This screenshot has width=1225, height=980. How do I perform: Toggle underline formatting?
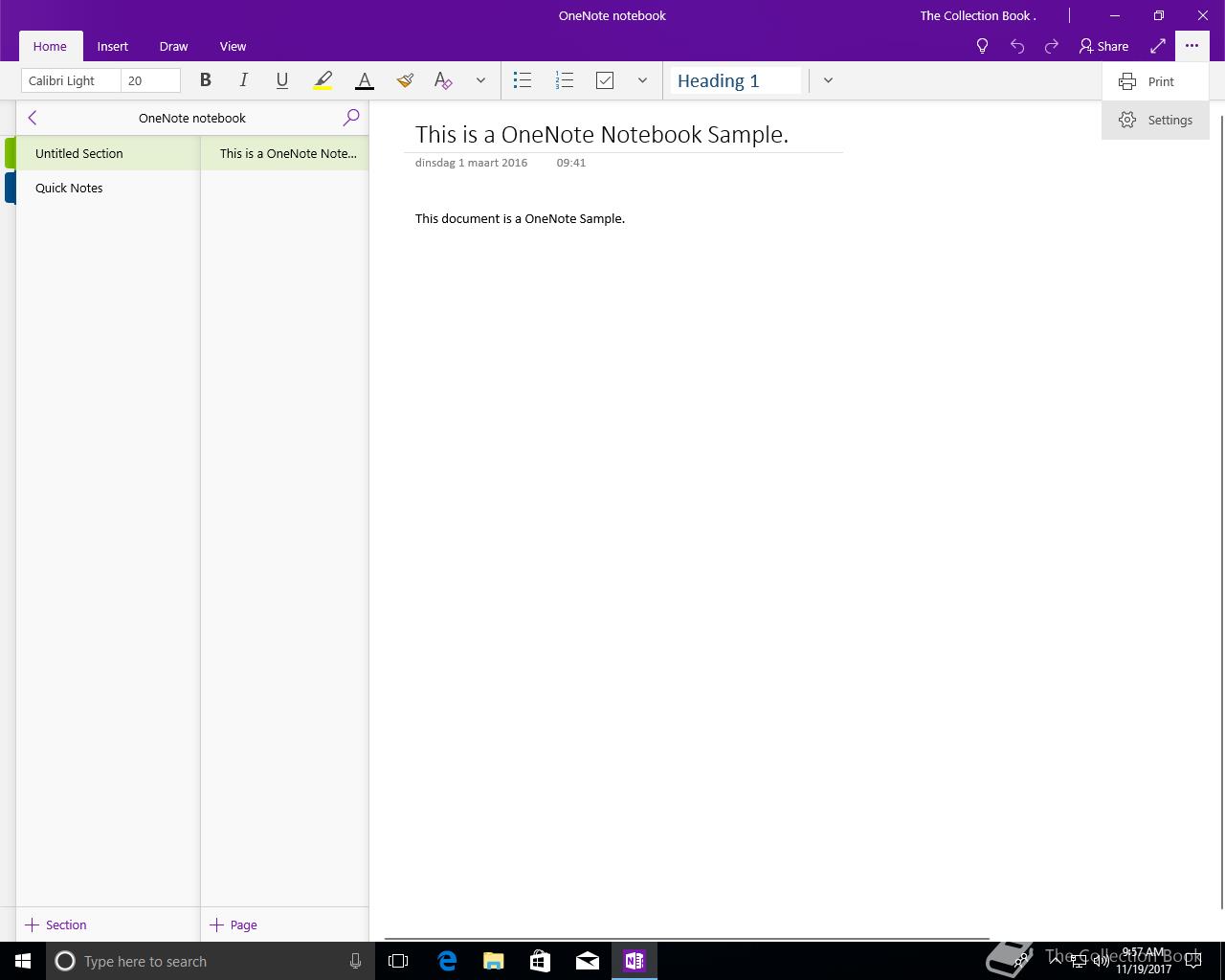[x=281, y=80]
